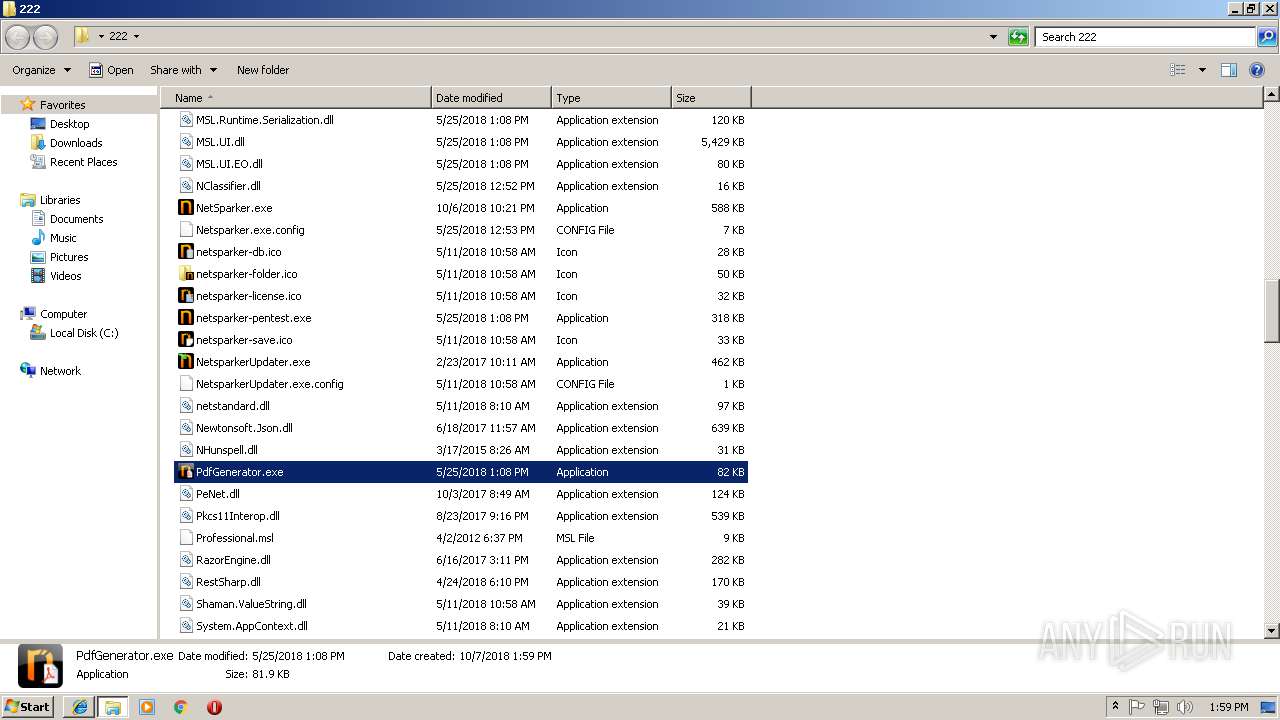Click the netsparker-license.ico file icon

(x=185, y=296)
